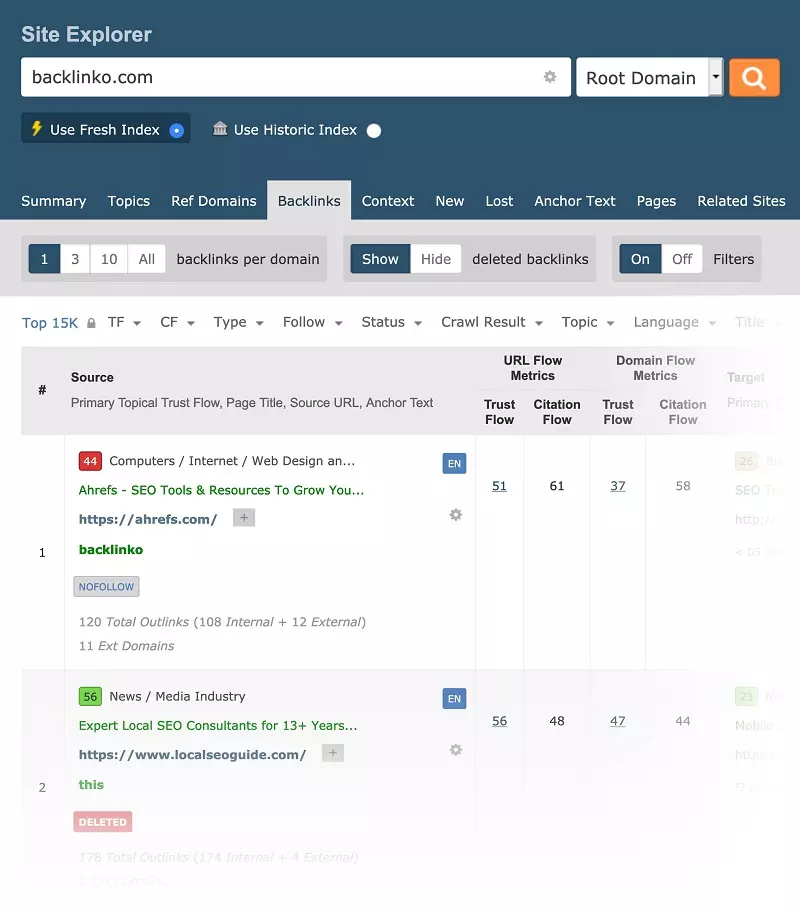
Task: Click the gear icon inside the search field
Action: click(x=549, y=77)
